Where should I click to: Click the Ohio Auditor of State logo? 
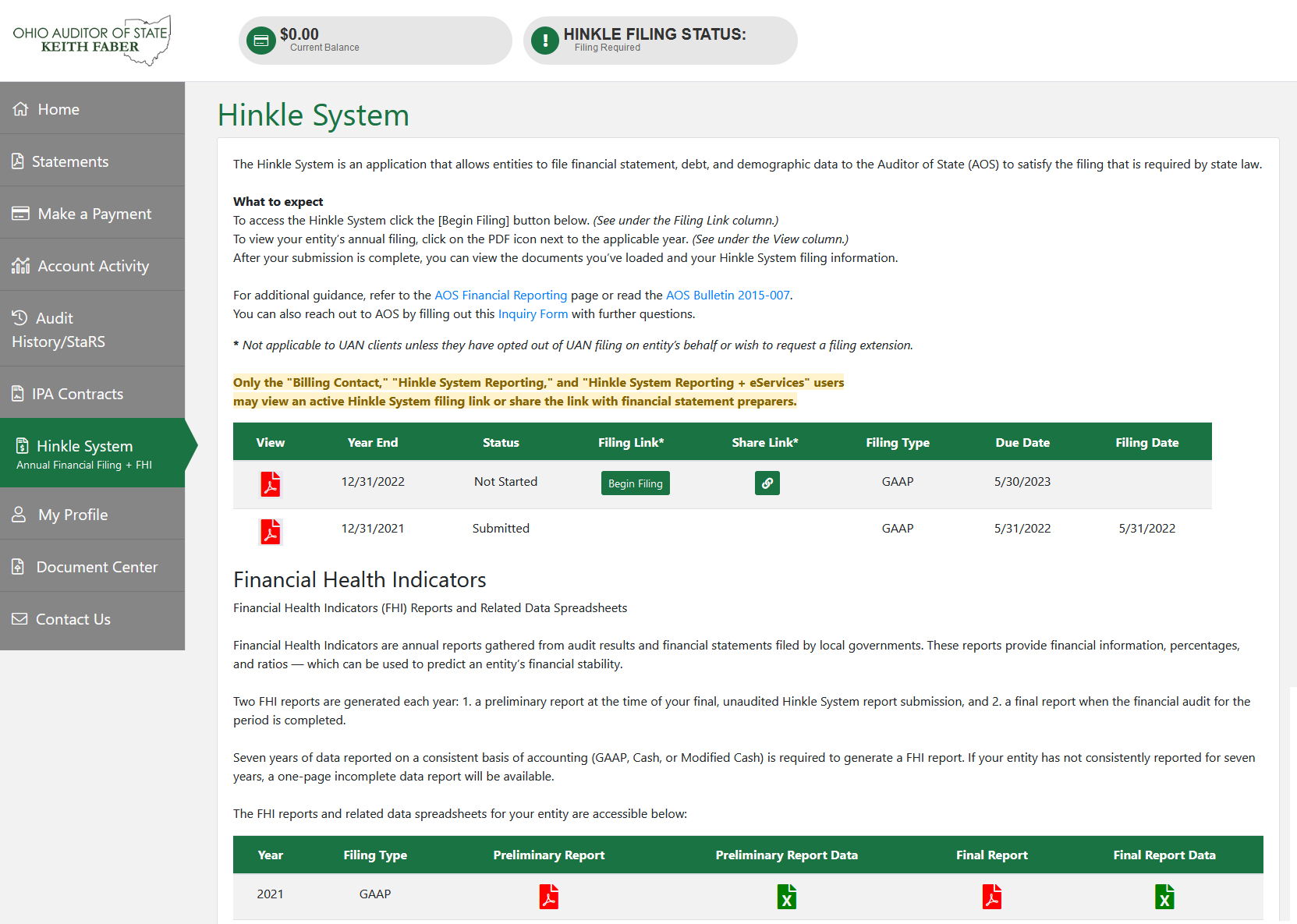click(92, 41)
